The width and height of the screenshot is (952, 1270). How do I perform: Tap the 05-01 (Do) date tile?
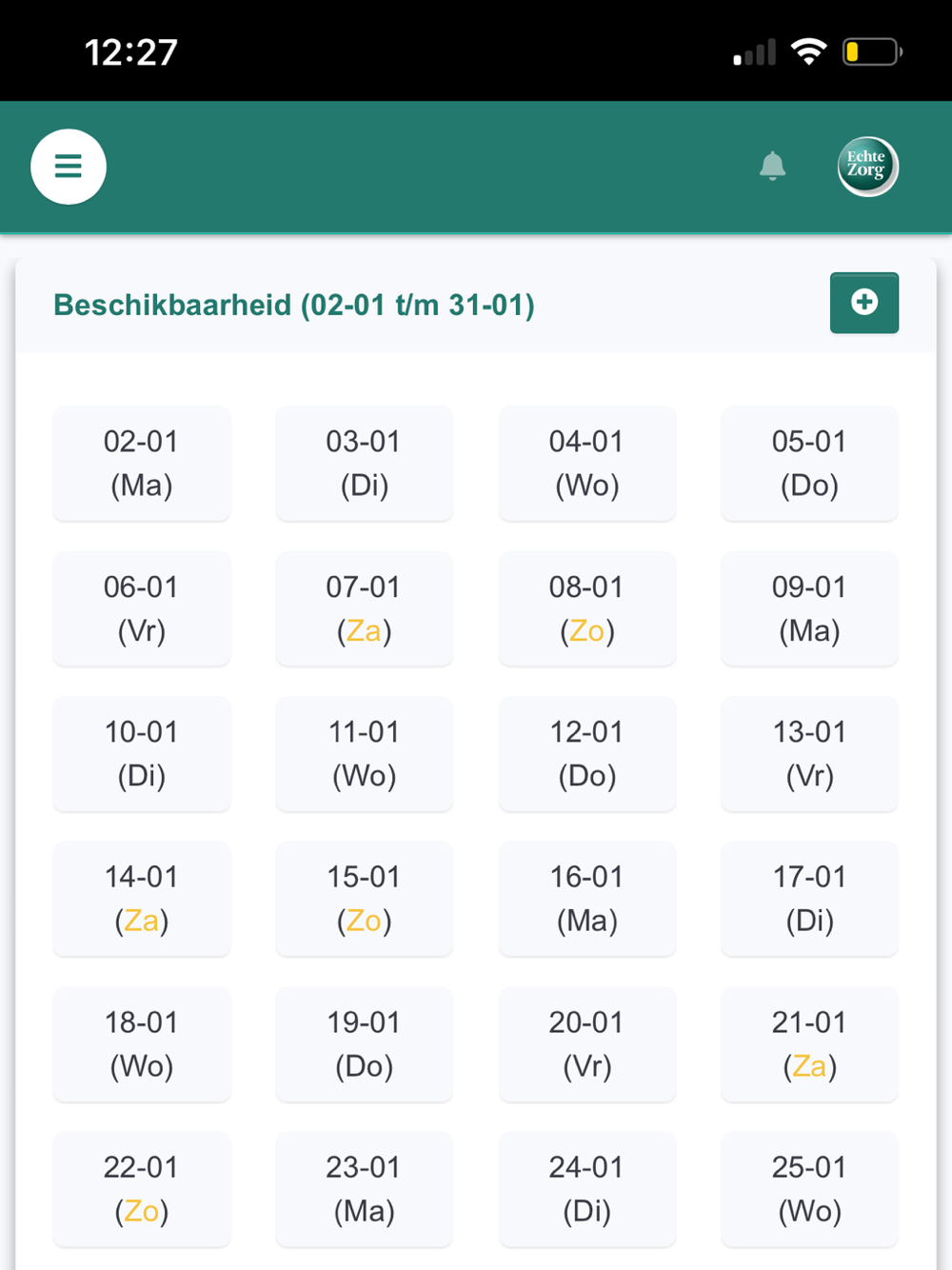coord(809,464)
